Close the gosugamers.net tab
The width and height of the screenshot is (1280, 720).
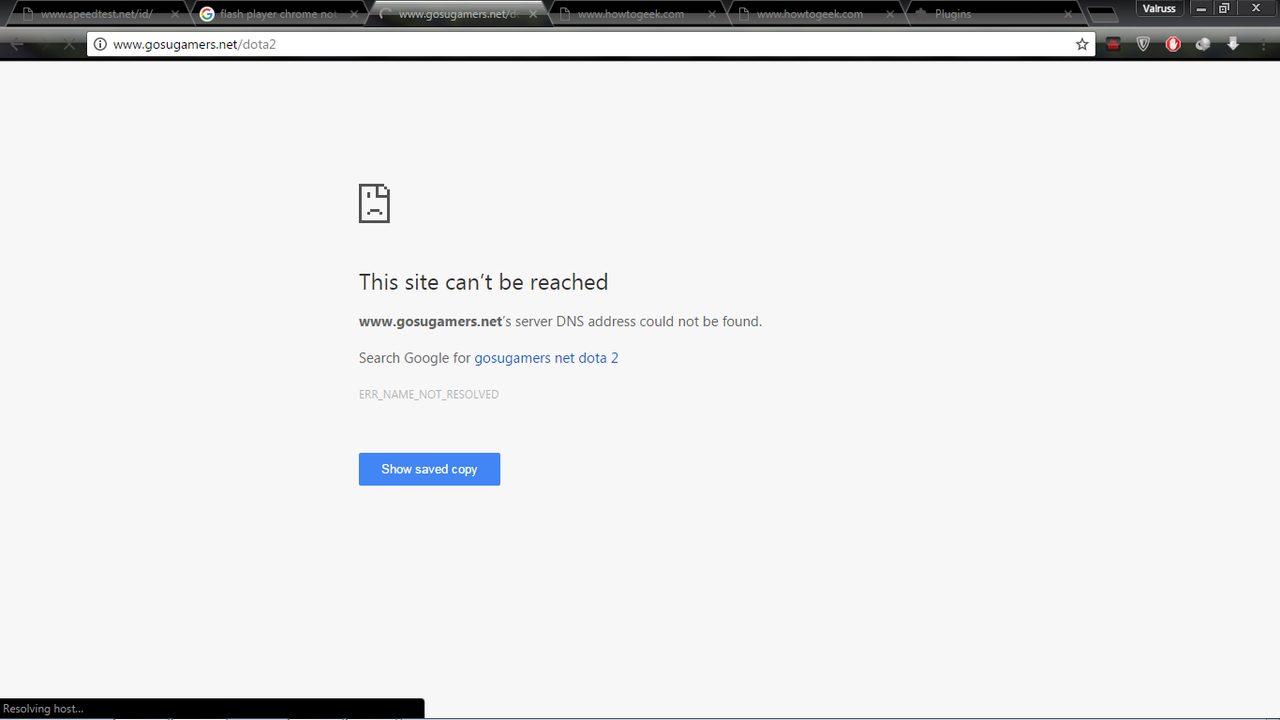tap(533, 14)
